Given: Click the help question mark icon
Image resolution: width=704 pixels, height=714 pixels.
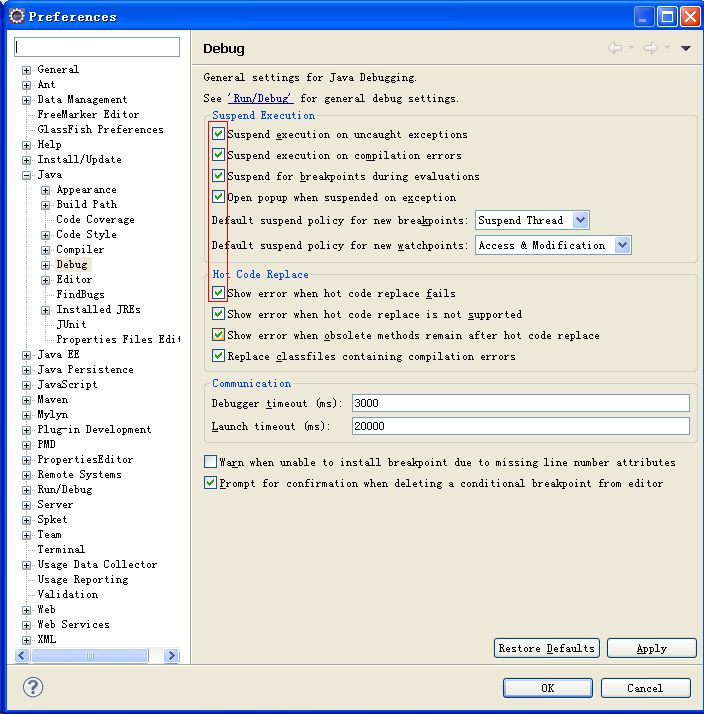Looking at the screenshot, I should click(33, 687).
